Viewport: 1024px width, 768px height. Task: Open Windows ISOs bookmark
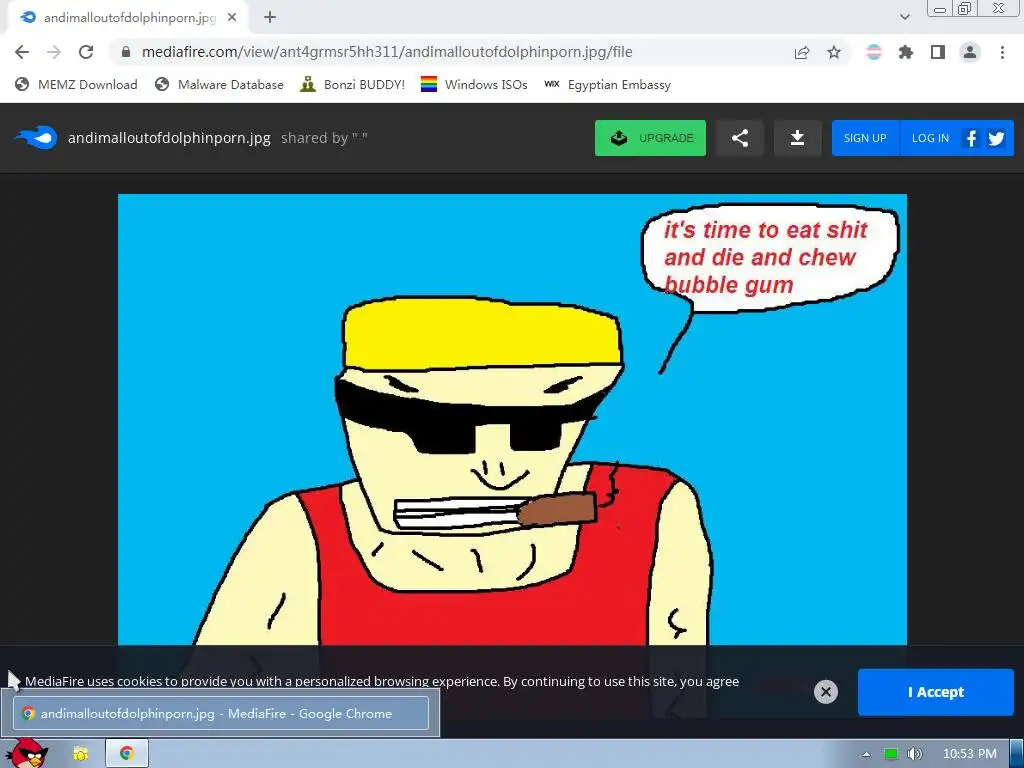point(474,85)
